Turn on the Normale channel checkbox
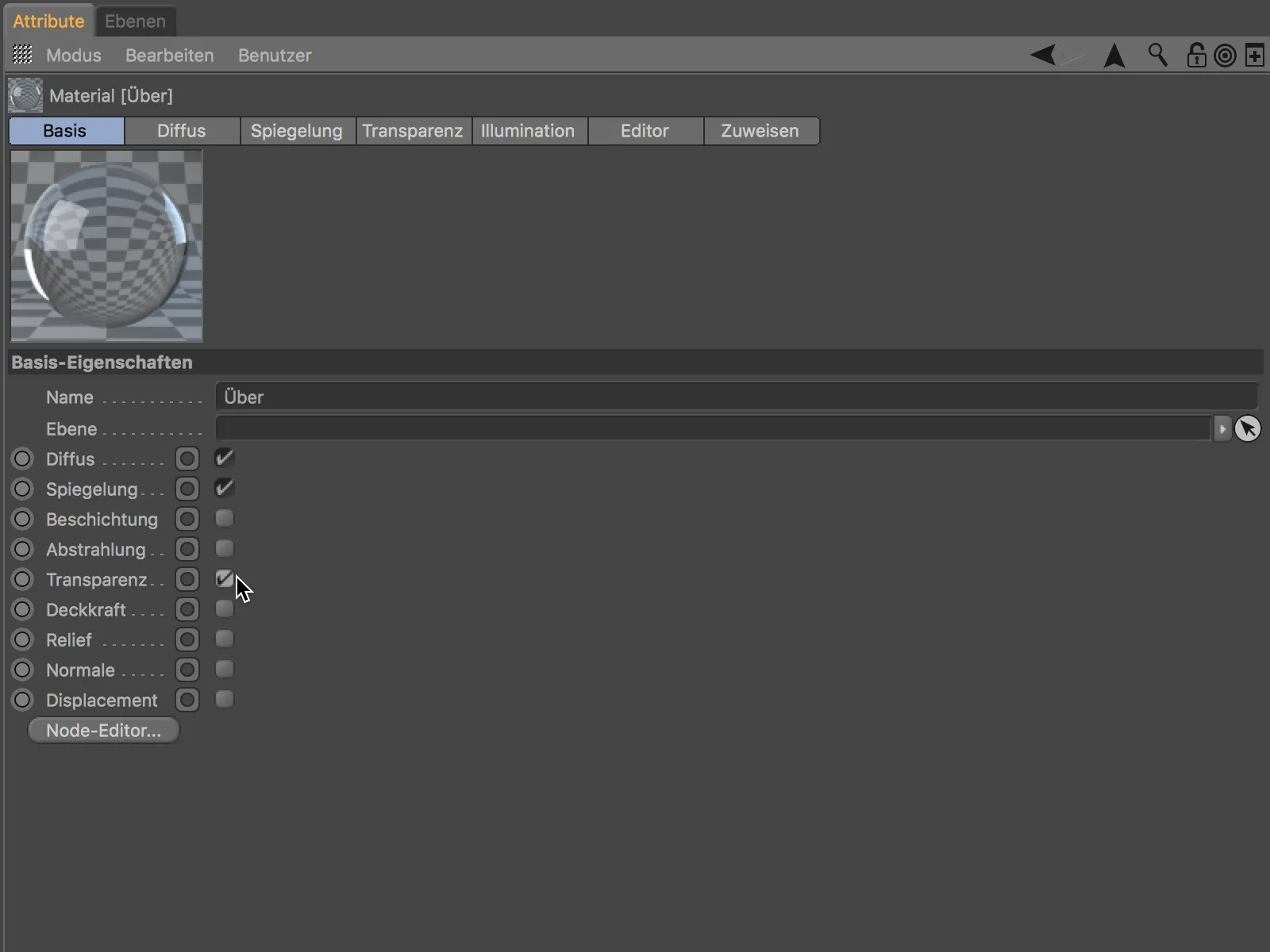 225,669
